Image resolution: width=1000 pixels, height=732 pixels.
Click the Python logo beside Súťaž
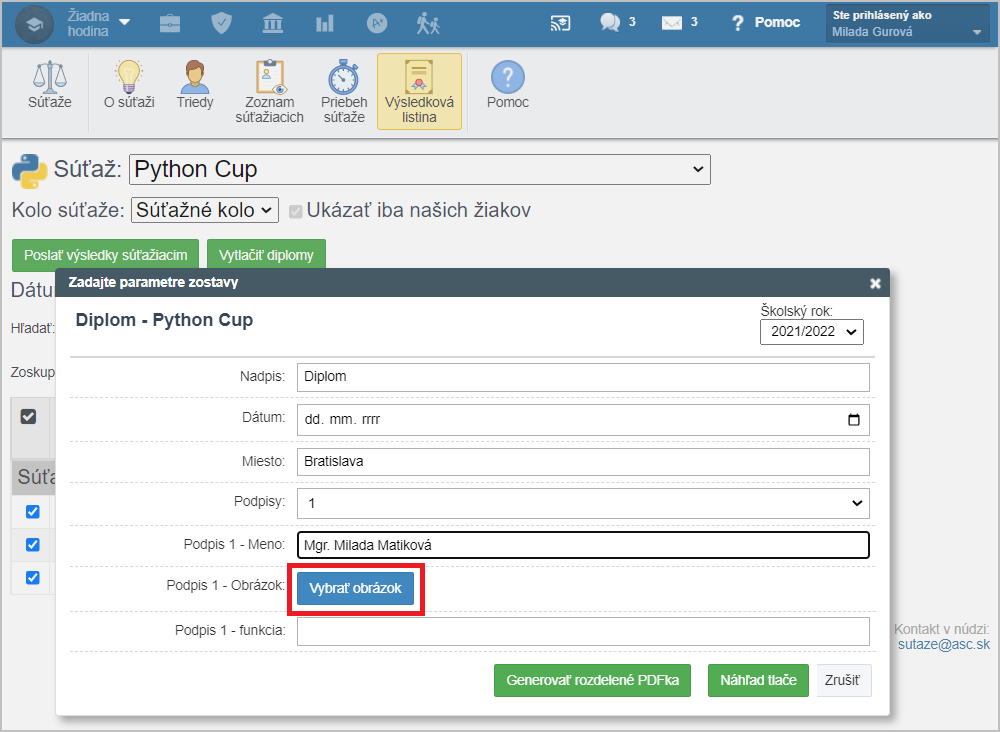click(29, 171)
